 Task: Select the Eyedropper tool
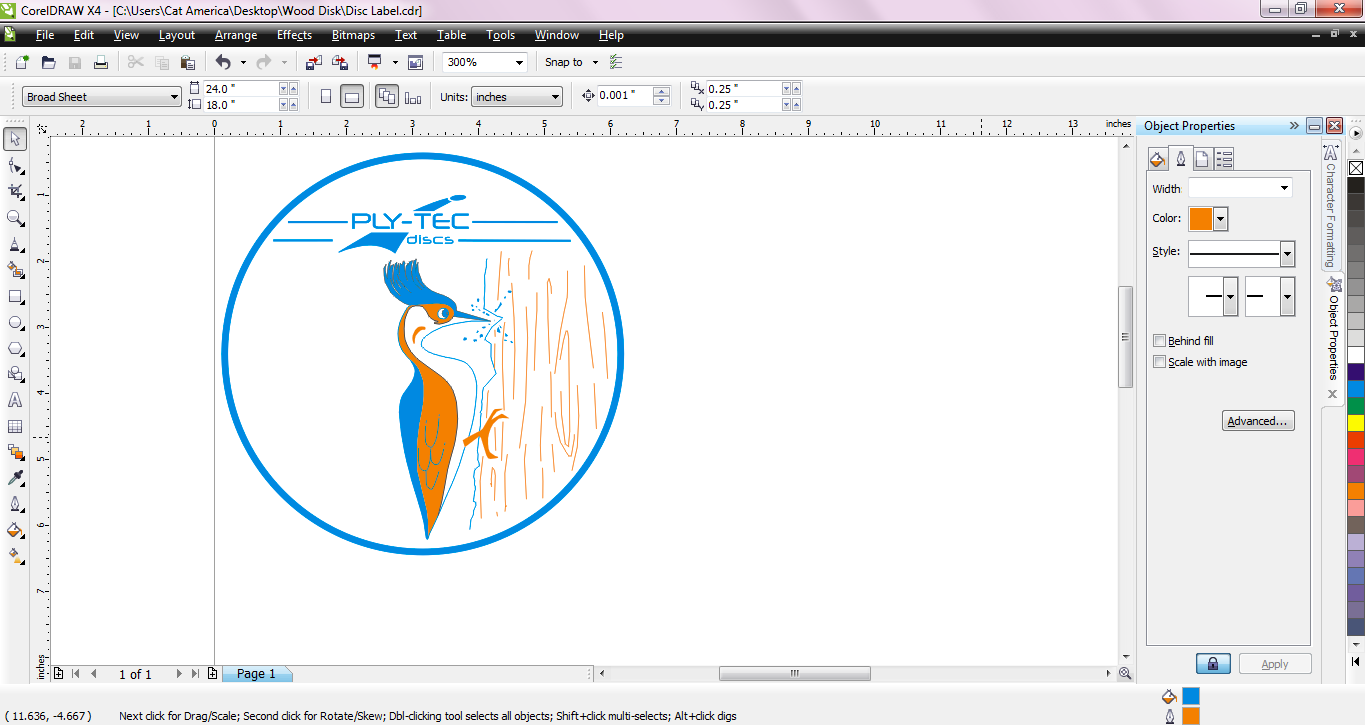[15, 478]
